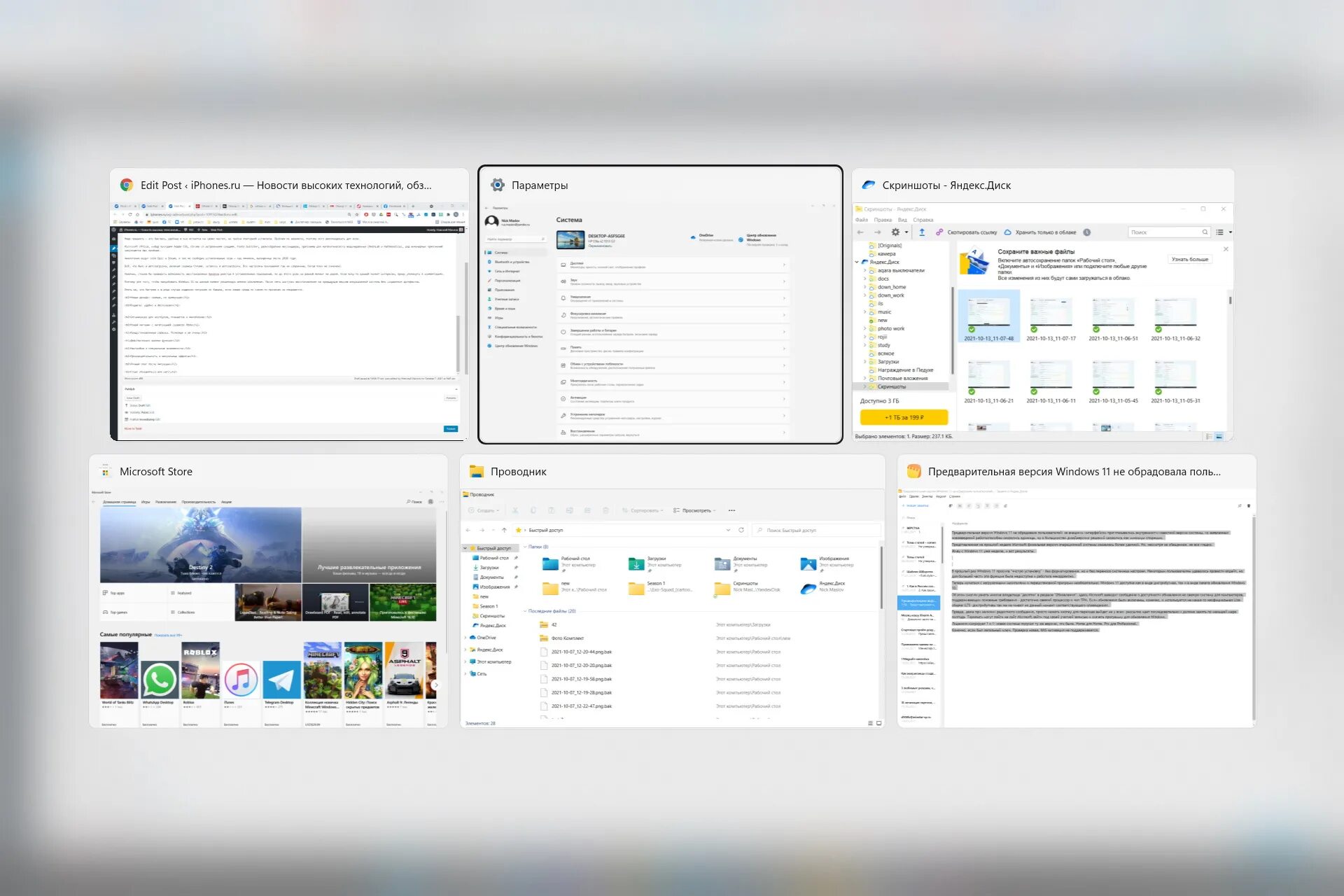Open the Вид menu in Яндекс.Диск

[902, 220]
